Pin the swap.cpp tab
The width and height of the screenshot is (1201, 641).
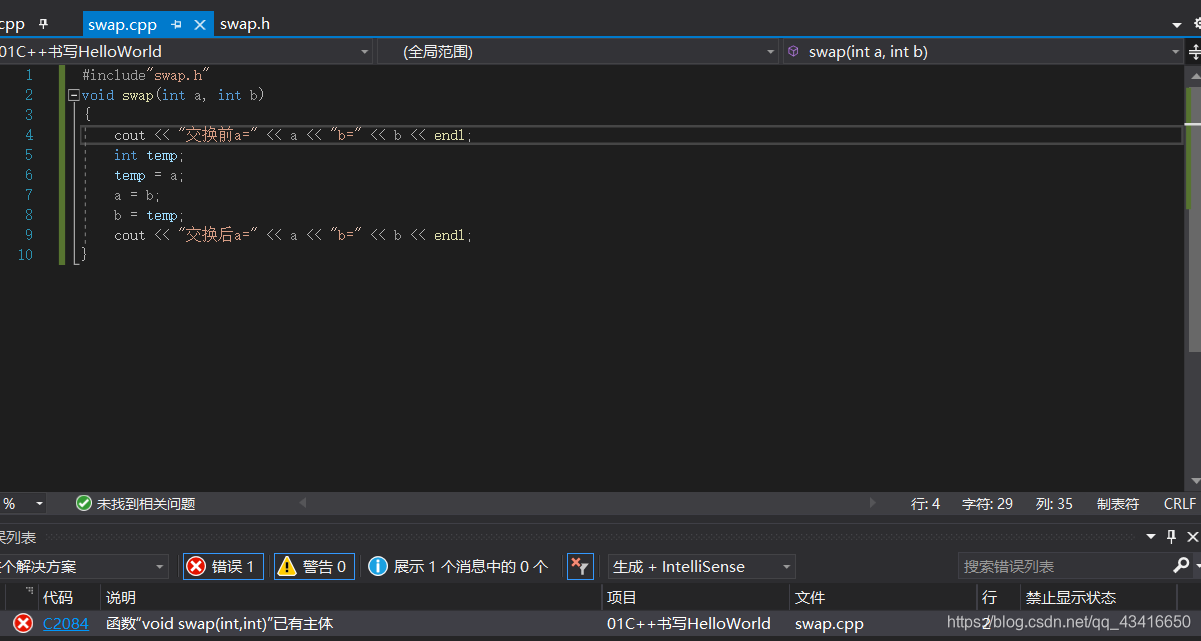176,24
